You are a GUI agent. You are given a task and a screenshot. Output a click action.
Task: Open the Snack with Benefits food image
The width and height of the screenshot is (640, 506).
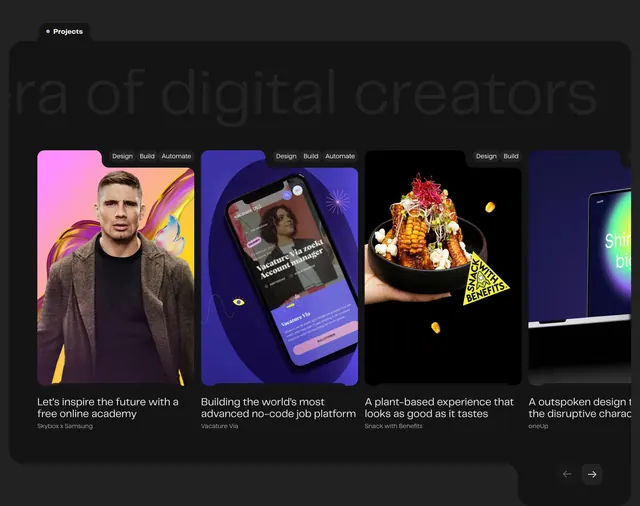[x=443, y=268]
